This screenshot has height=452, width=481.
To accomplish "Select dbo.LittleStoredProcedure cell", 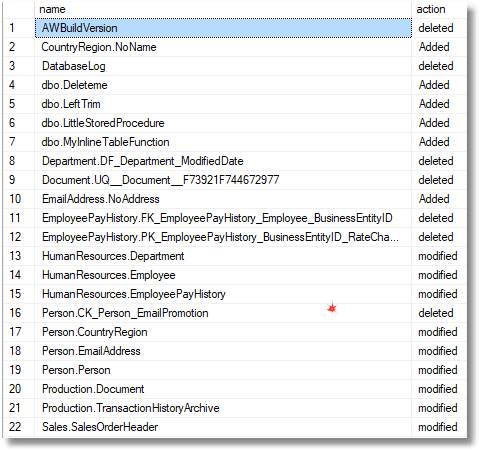I will pyautogui.click(x=223, y=123).
